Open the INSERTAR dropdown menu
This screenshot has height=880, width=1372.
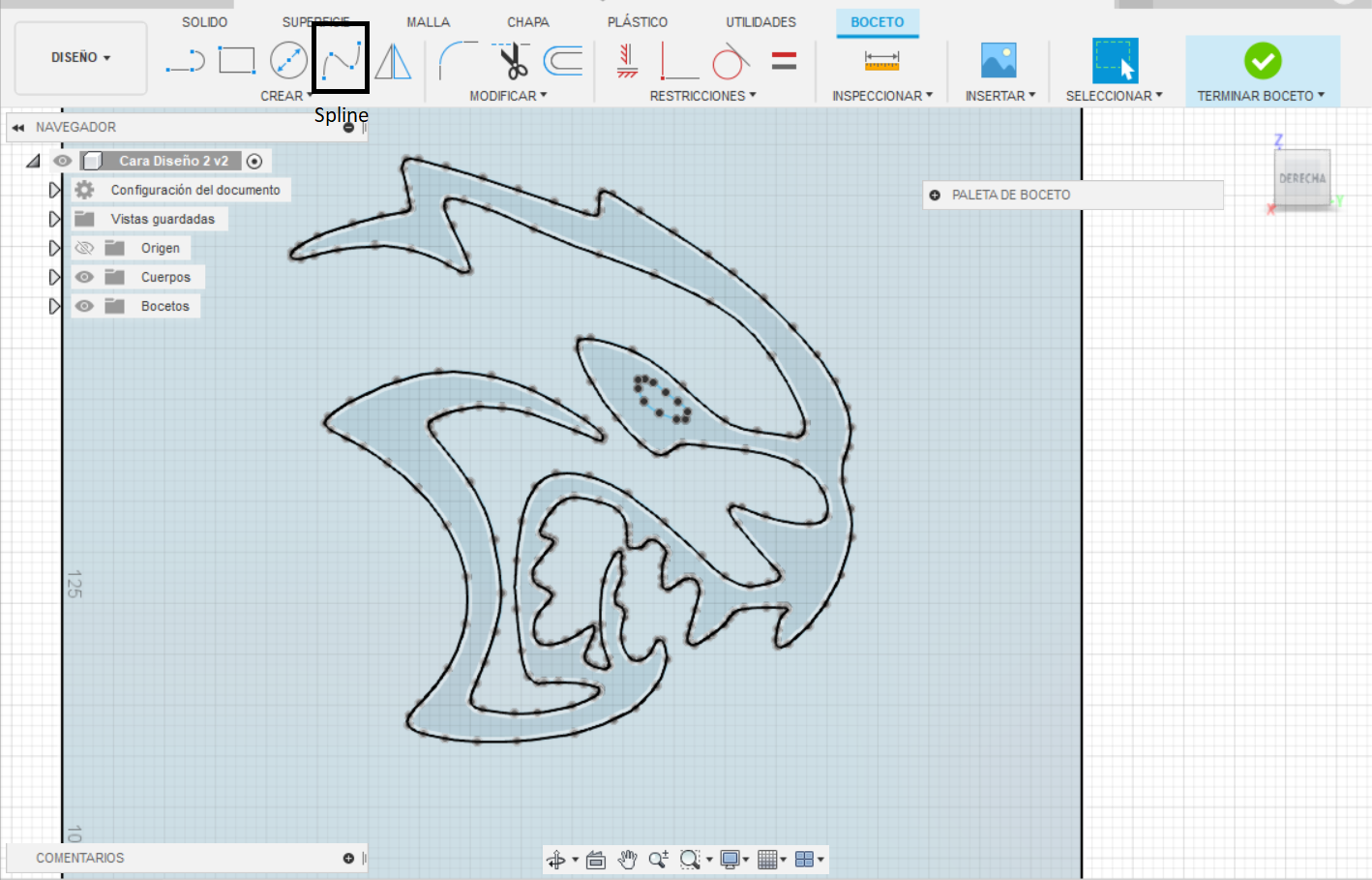[x=1000, y=96]
